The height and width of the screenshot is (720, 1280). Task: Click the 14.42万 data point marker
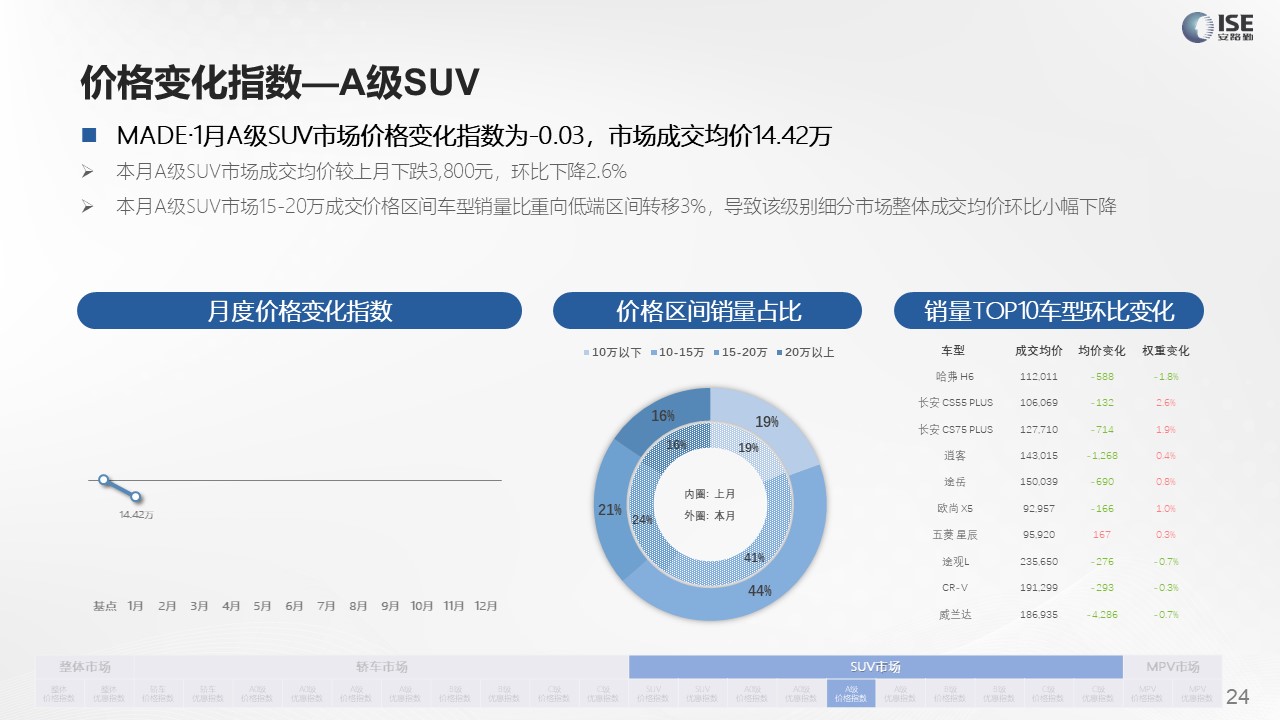click(x=136, y=497)
